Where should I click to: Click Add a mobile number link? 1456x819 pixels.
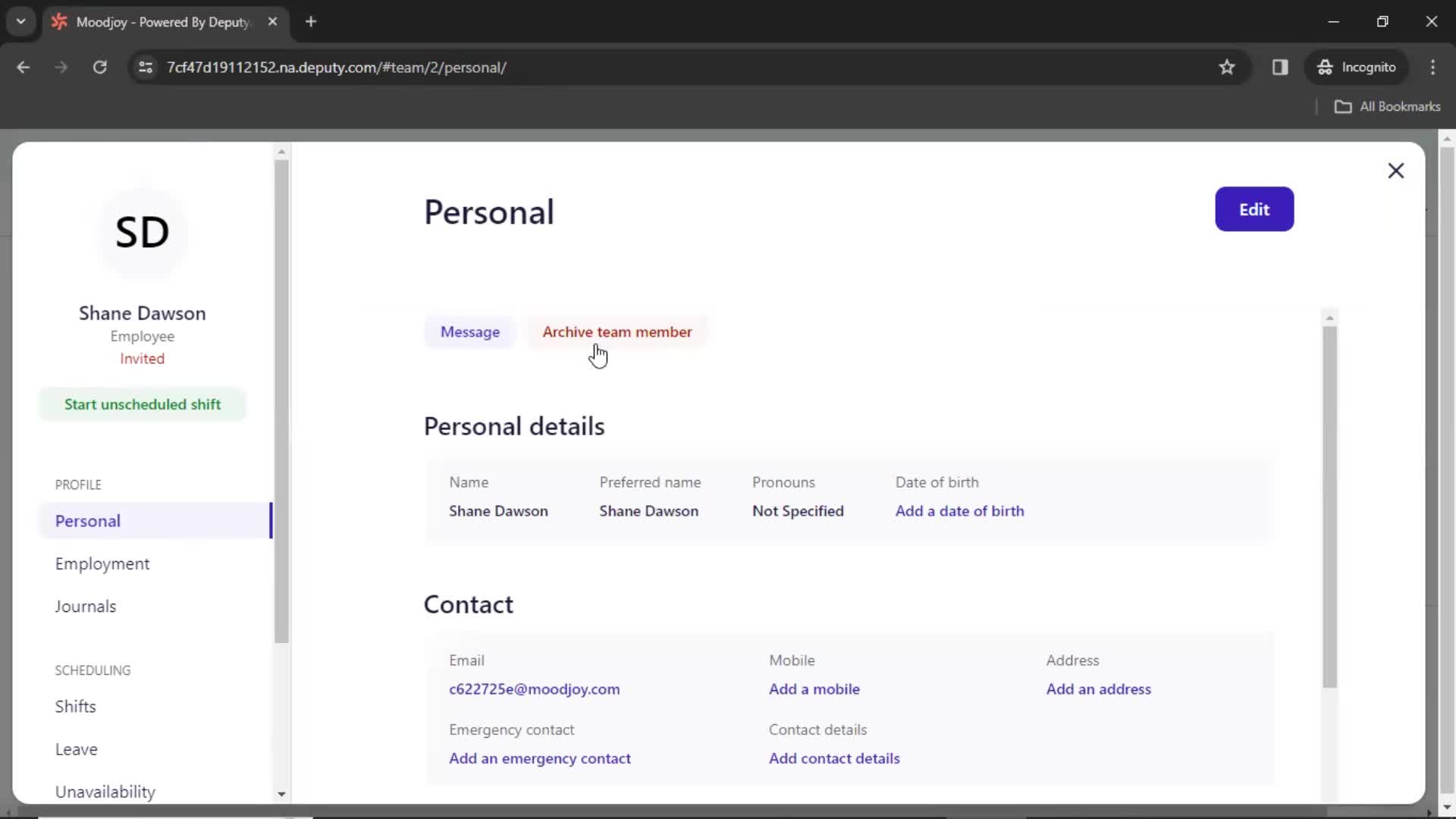pyautogui.click(x=814, y=689)
